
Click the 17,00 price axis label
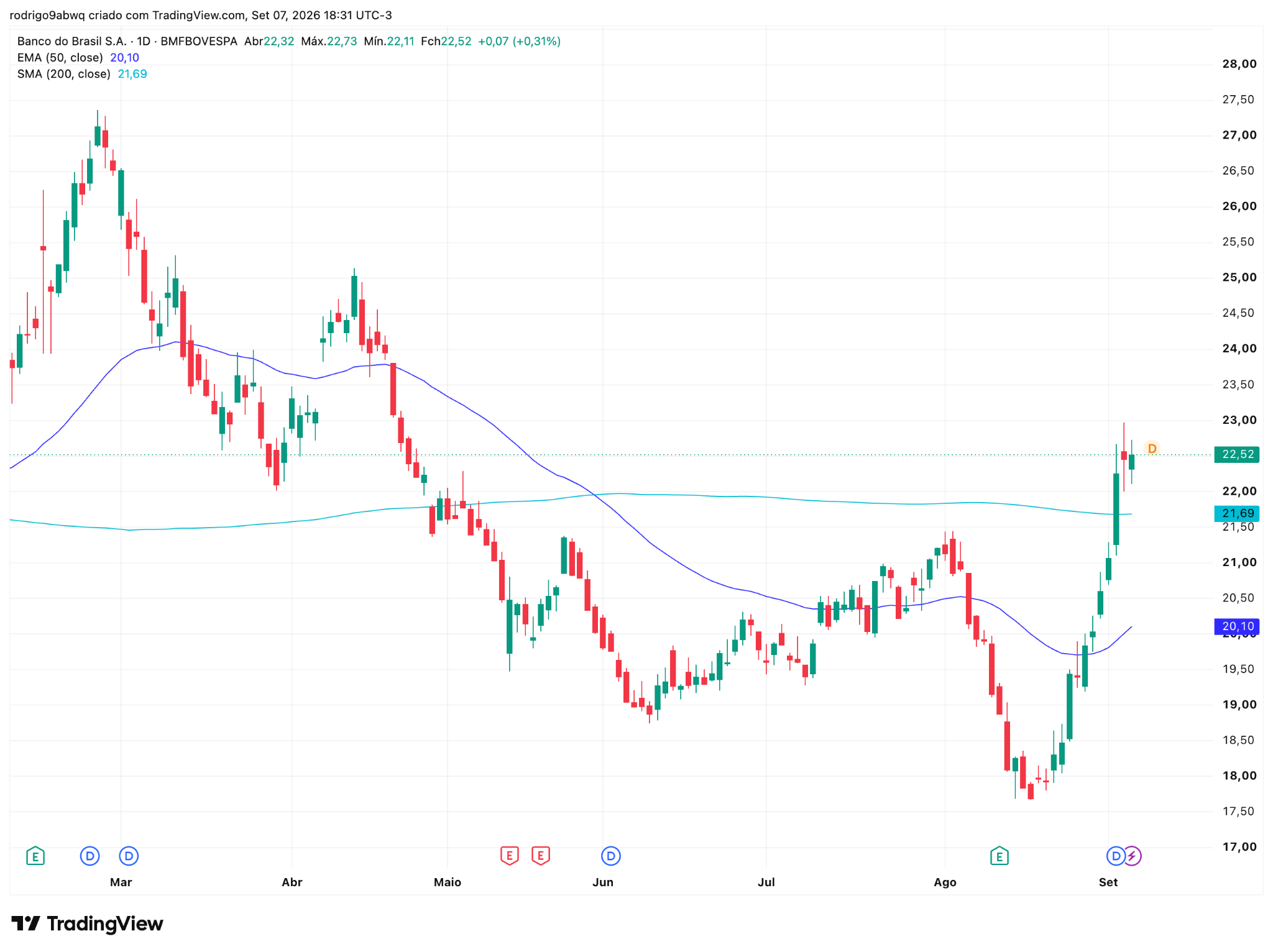click(x=1239, y=847)
